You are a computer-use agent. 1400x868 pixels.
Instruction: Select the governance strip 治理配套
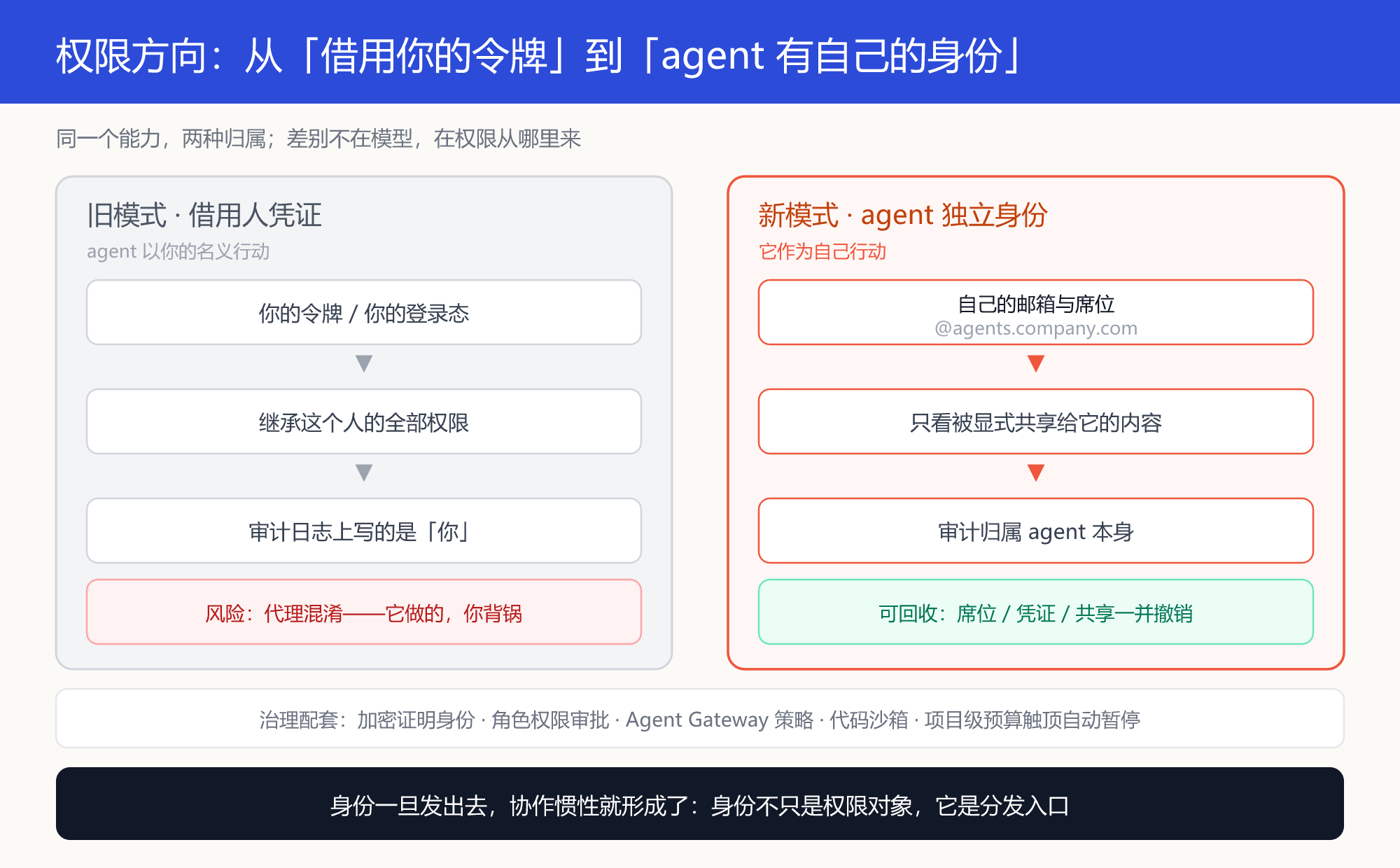(x=700, y=718)
